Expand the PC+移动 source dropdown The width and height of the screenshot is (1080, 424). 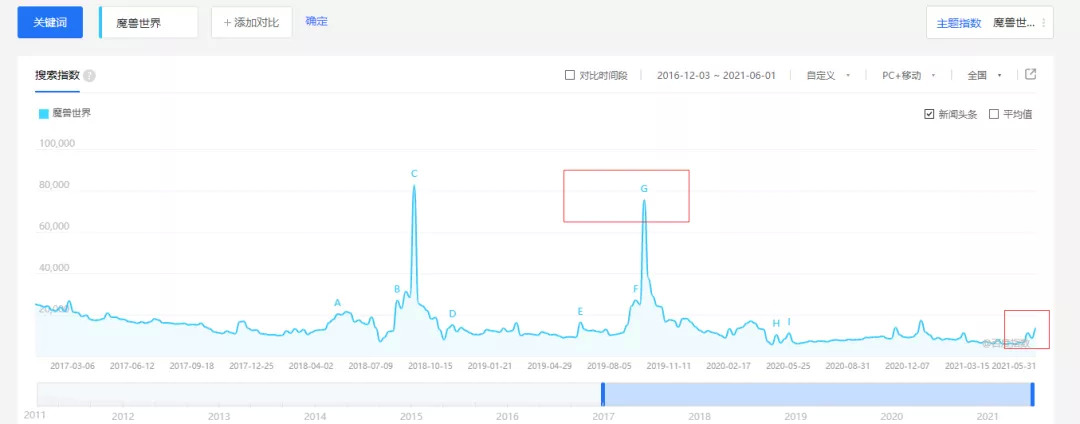click(x=909, y=75)
